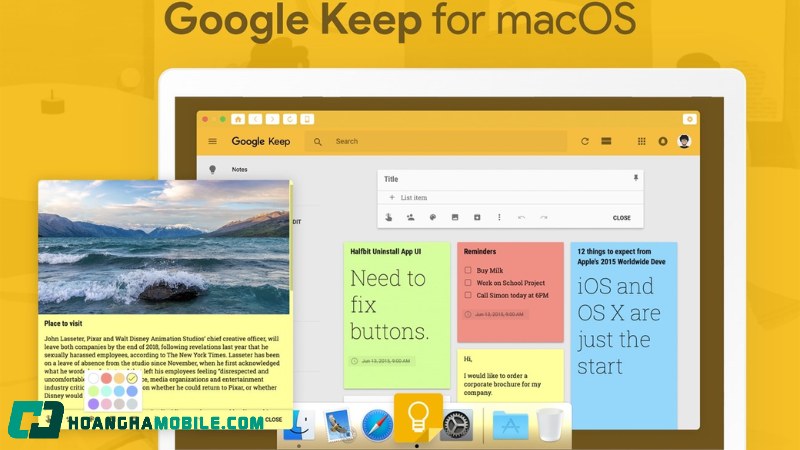The image size is (800, 450).
Task: Open Mail from the dock
Action: 338,425
